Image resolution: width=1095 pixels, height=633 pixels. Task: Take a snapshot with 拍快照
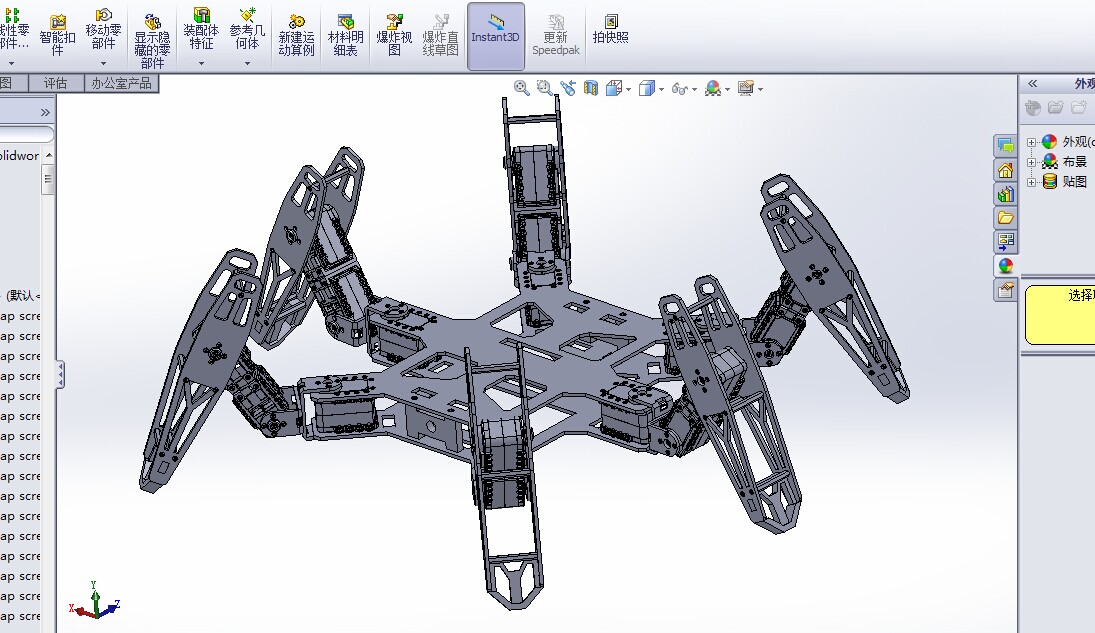tap(610, 29)
